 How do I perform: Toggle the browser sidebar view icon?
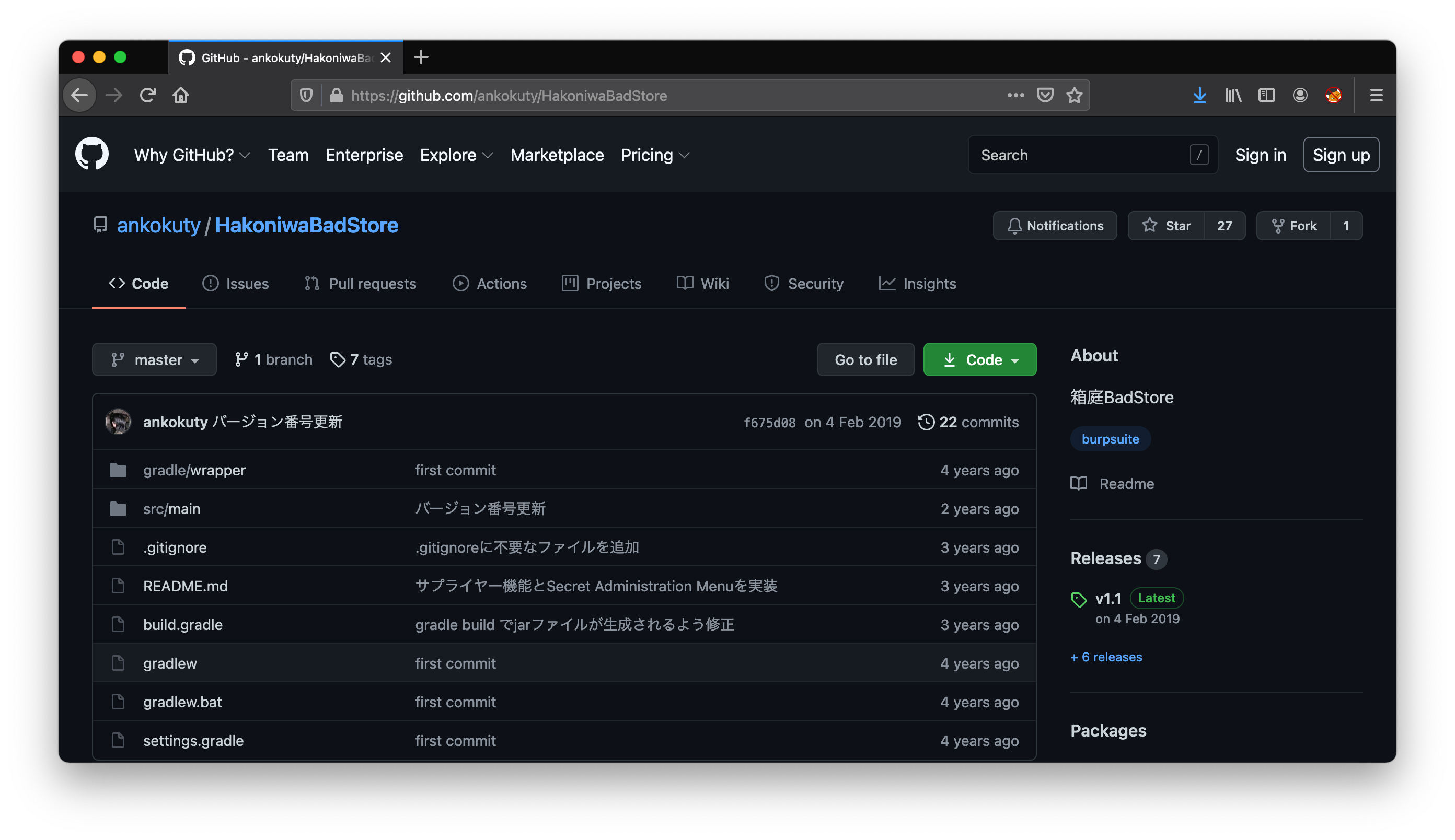click(1266, 95)
